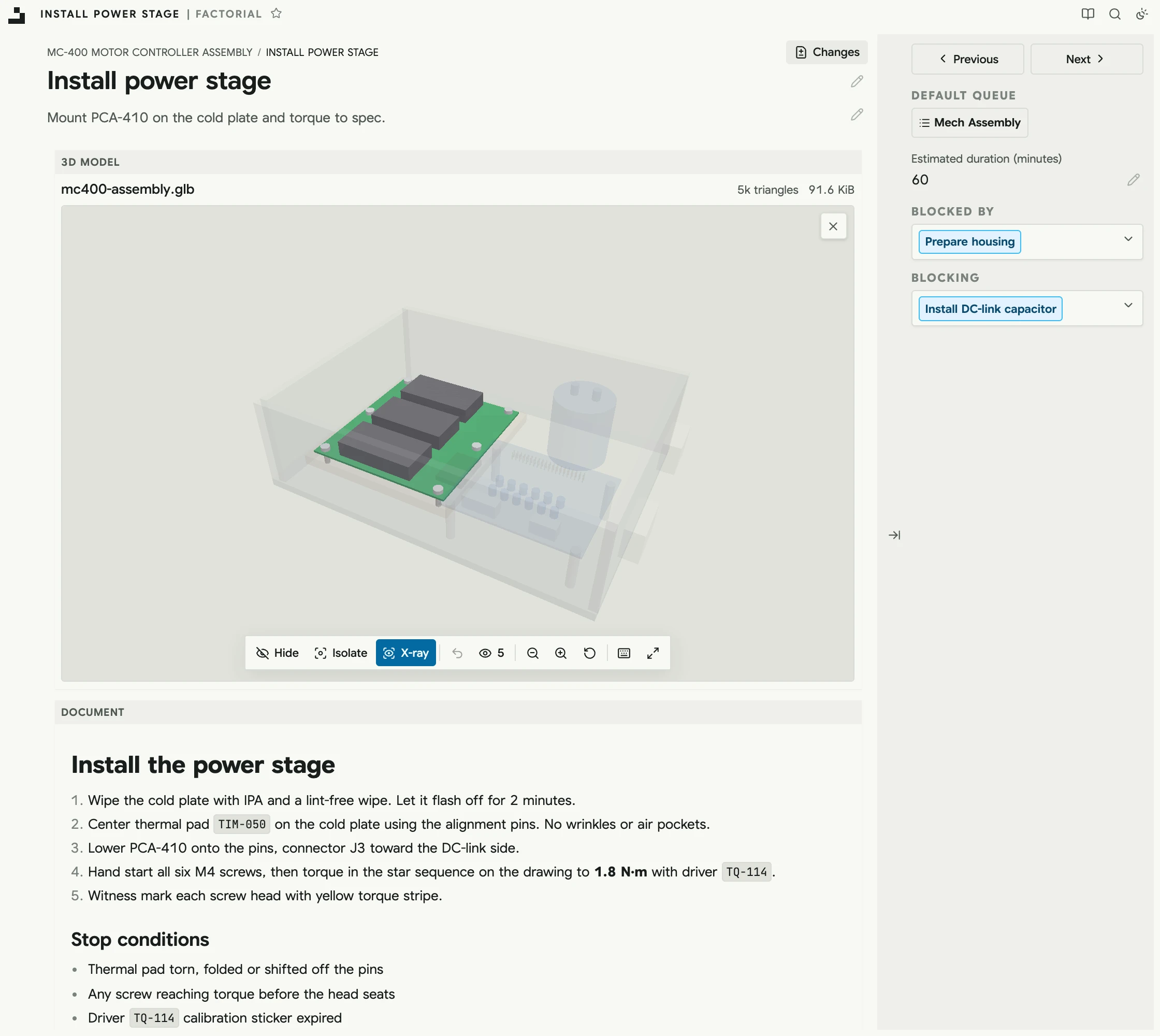Click the Factorial logo icon
The height and width of the screenshot is (1036, 1160).
tap(17, 15)
